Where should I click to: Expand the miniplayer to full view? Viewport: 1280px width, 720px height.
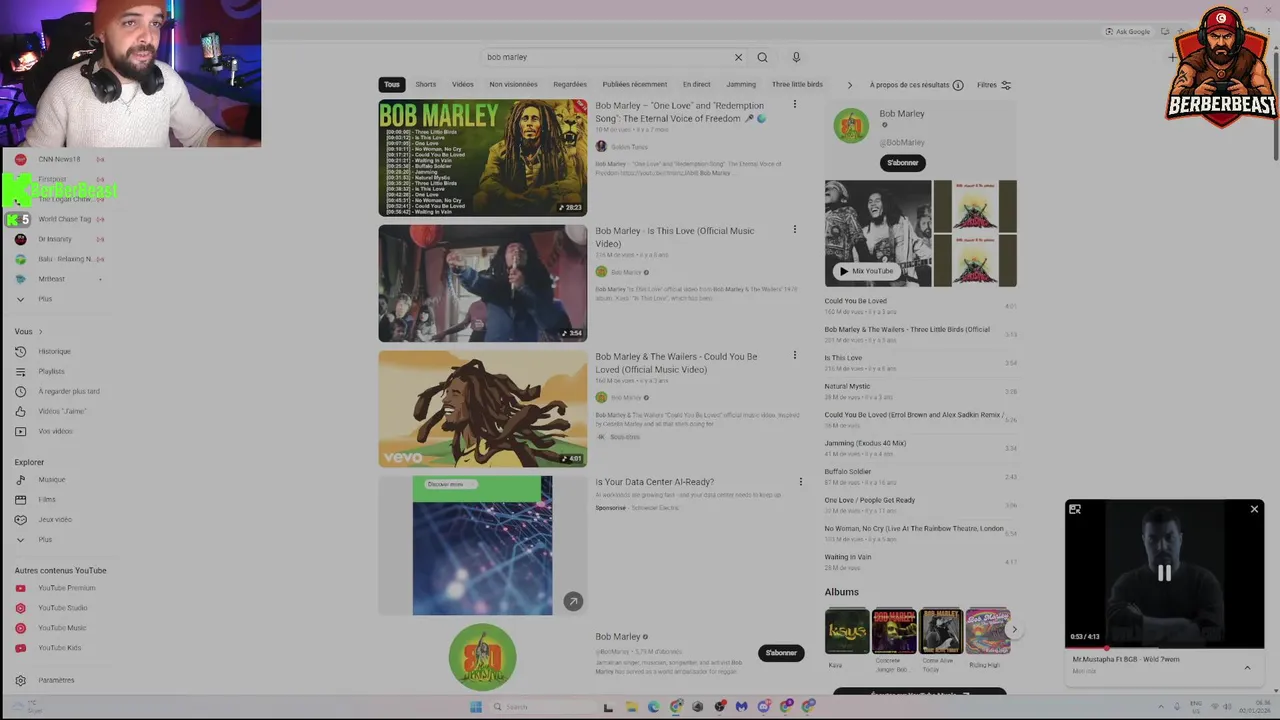click(x=1075, y=509)
